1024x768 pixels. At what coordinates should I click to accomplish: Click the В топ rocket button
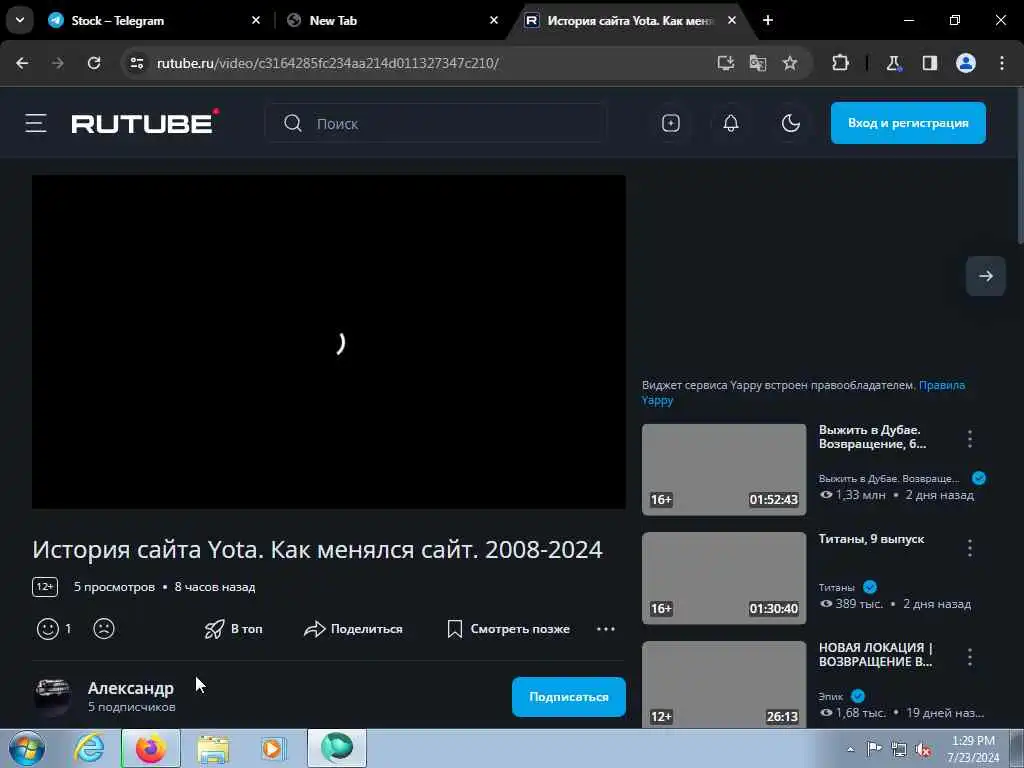(233, 629)
